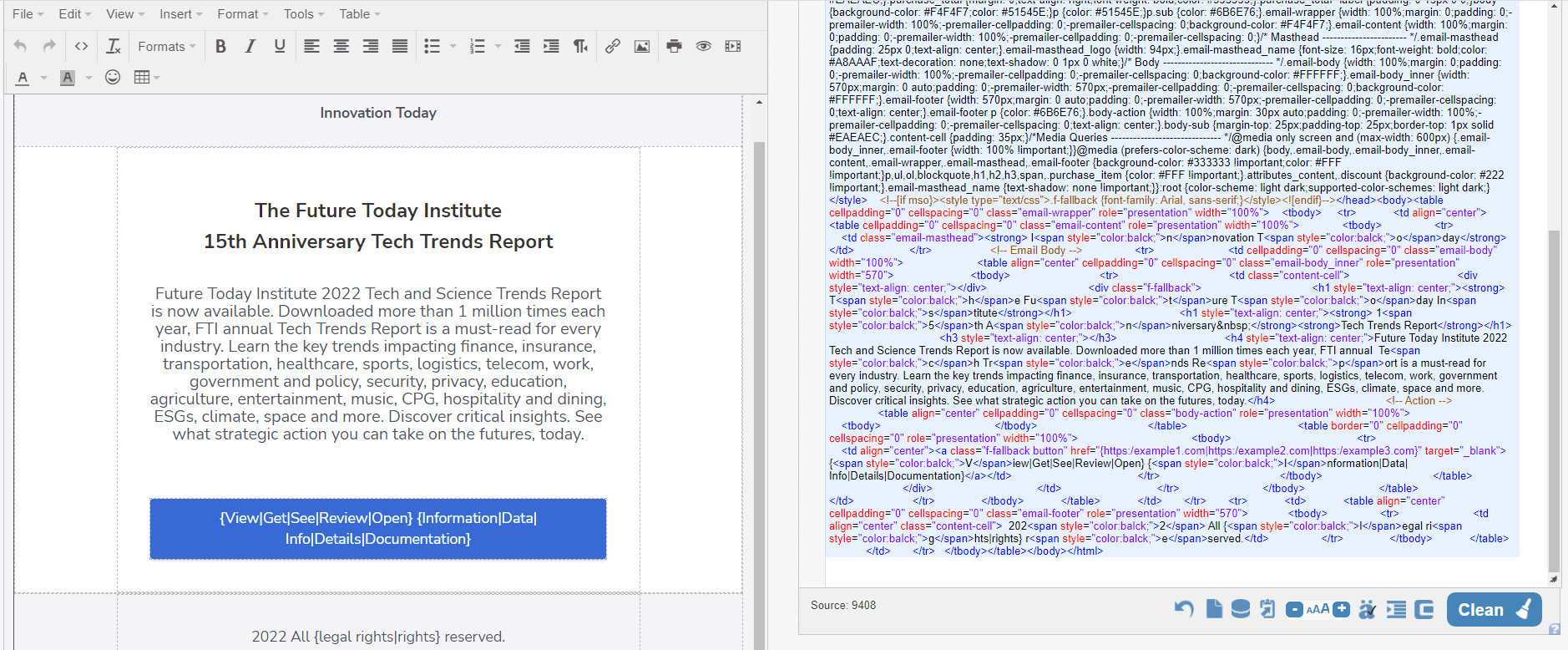This screenshot has height=650, width=1568.
Task: Open the Format menu
Action: pos(243,13)
